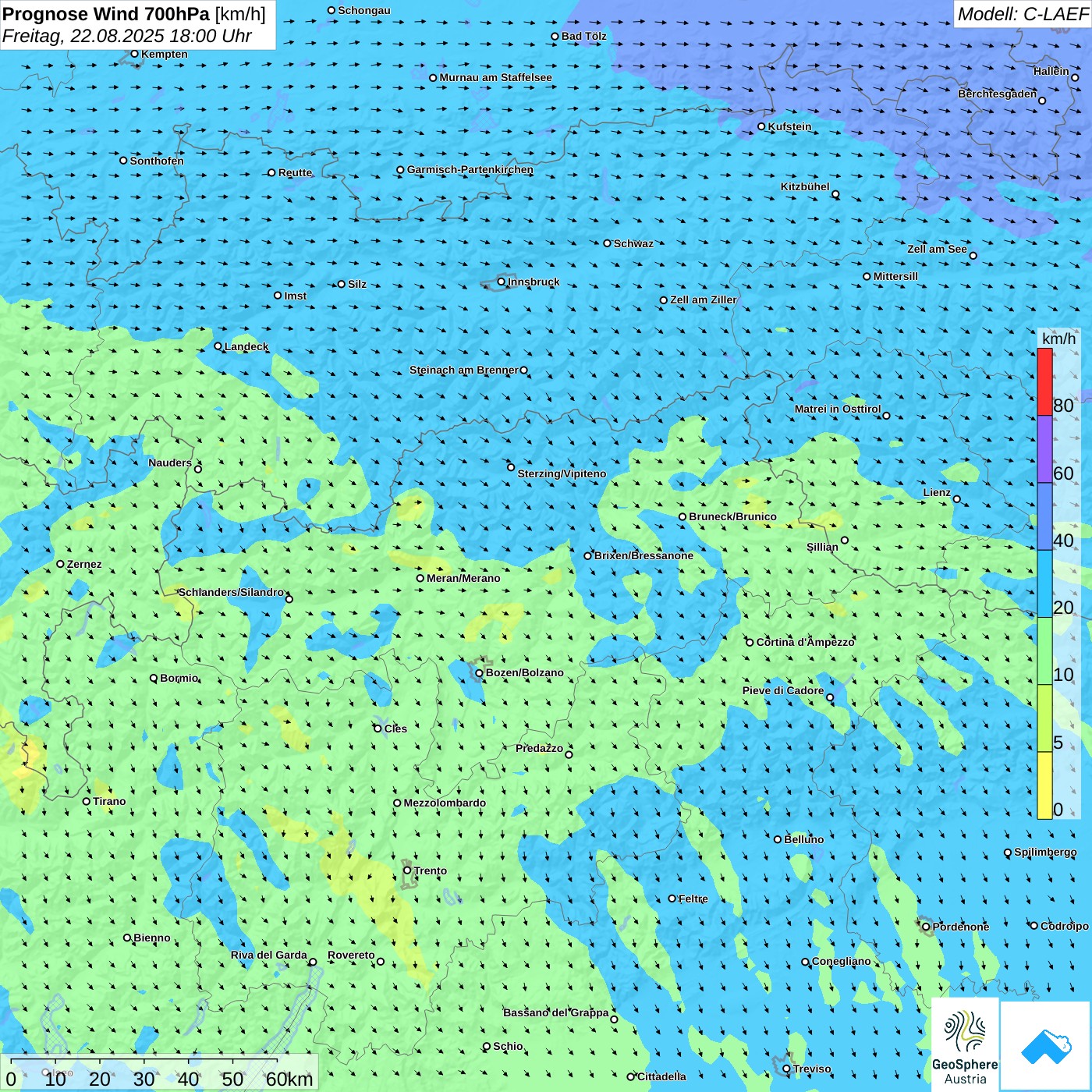This screenshot has height=1092, width=1092.
Task: Select the Belluno city label
Action: 803,839
